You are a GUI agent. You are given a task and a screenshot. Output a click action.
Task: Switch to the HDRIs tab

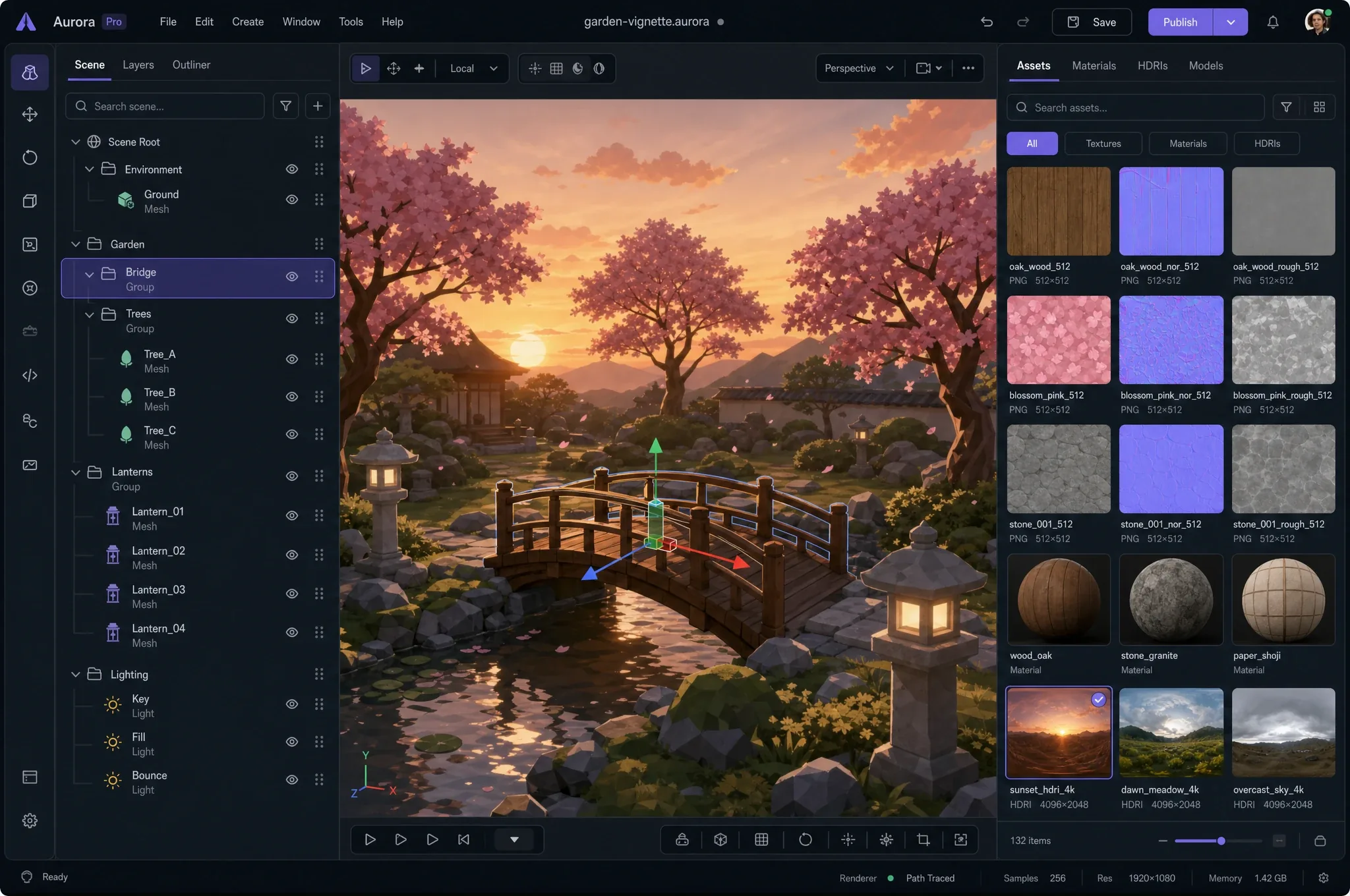pyautogui.click(x=1152, y=66)
